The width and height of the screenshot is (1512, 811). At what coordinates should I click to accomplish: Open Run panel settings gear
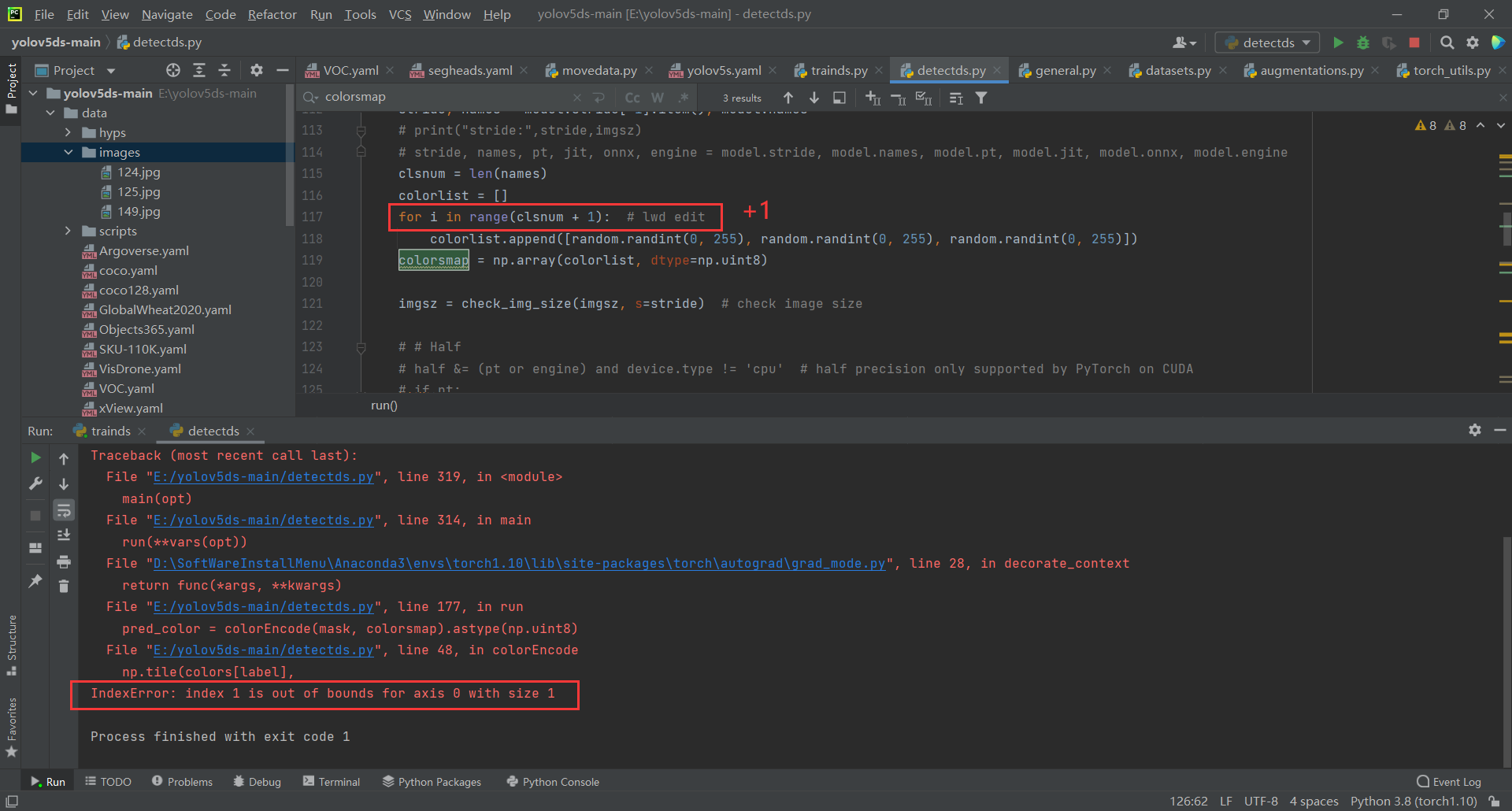pyautogui.click(x=1475, y=430)
